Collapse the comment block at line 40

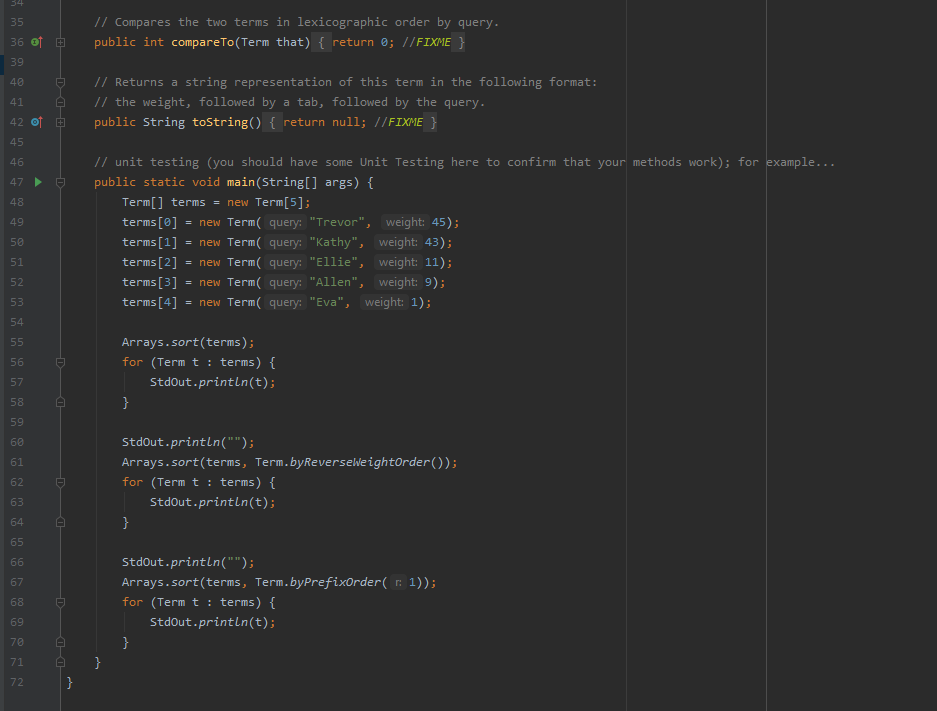pos(60,81)
